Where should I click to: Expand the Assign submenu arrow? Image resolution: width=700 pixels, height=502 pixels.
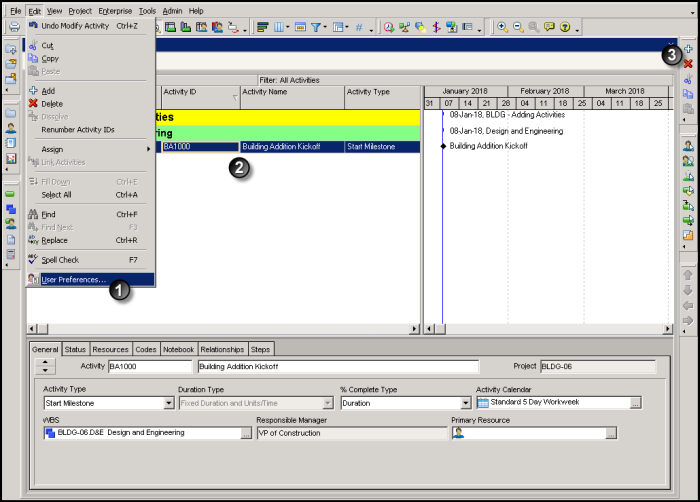point(148,149)
